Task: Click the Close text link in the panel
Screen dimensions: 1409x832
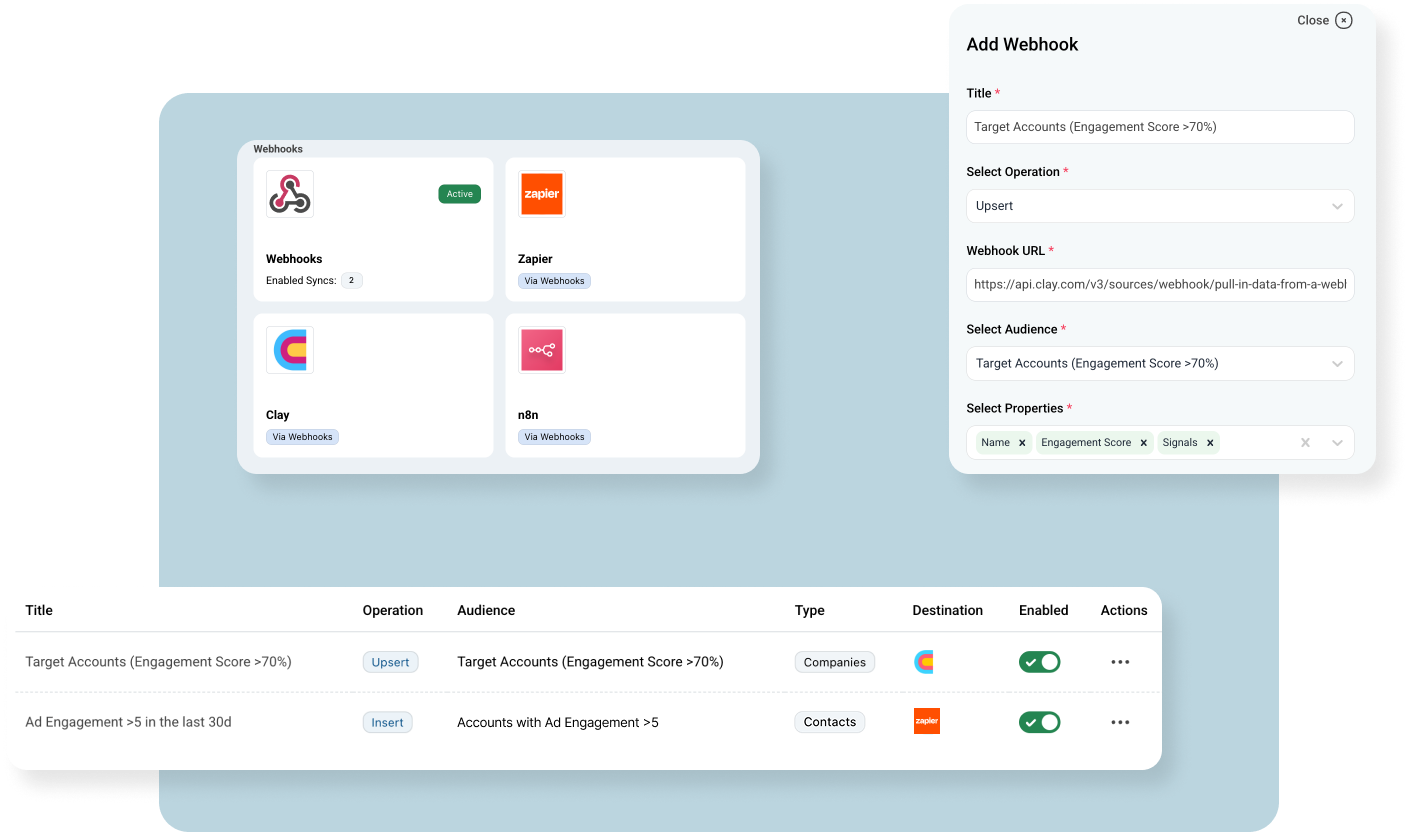Action: tap(1313, 20)
